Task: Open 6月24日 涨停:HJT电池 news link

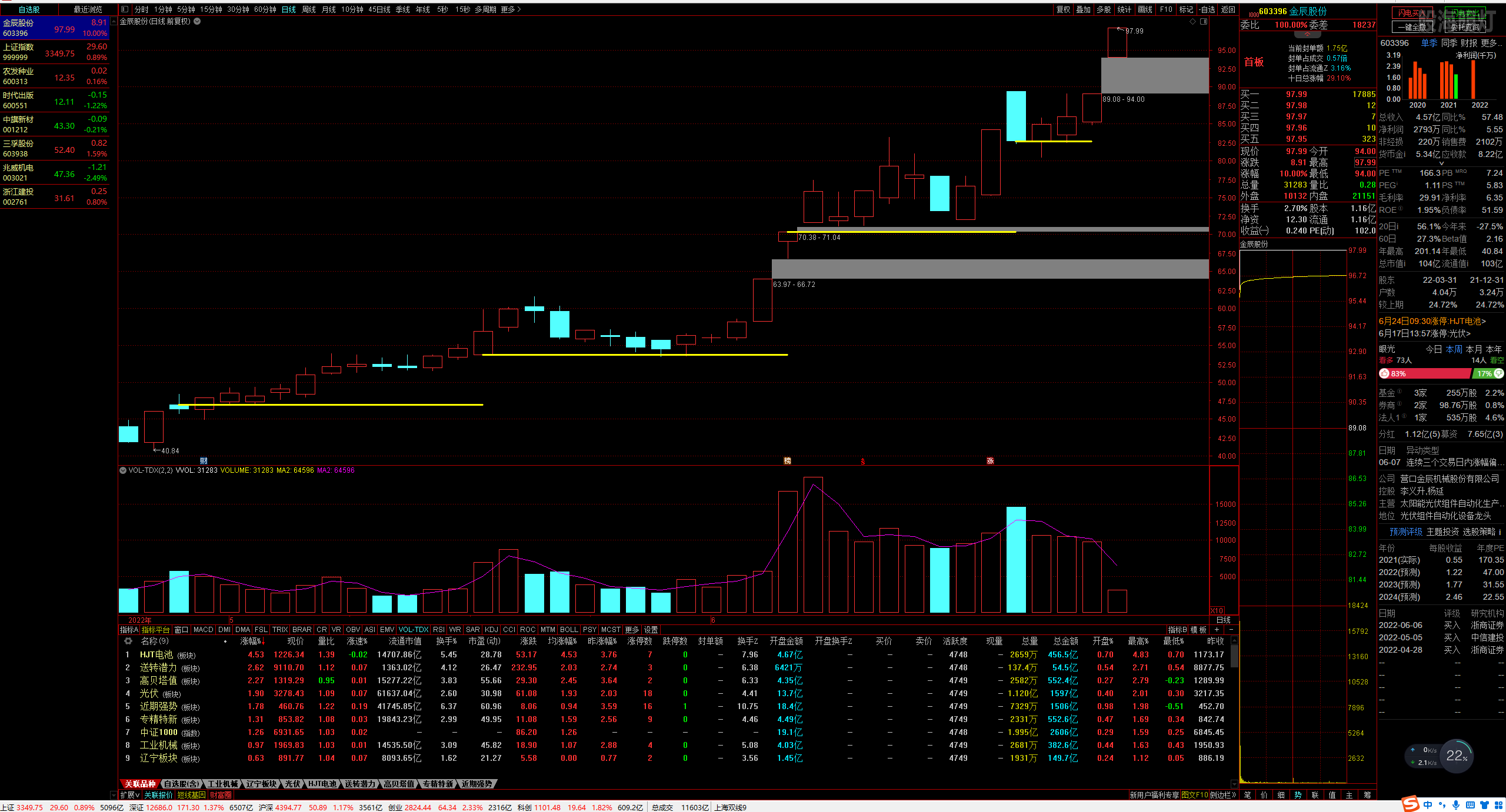Action: click(x=1432, y=321)
